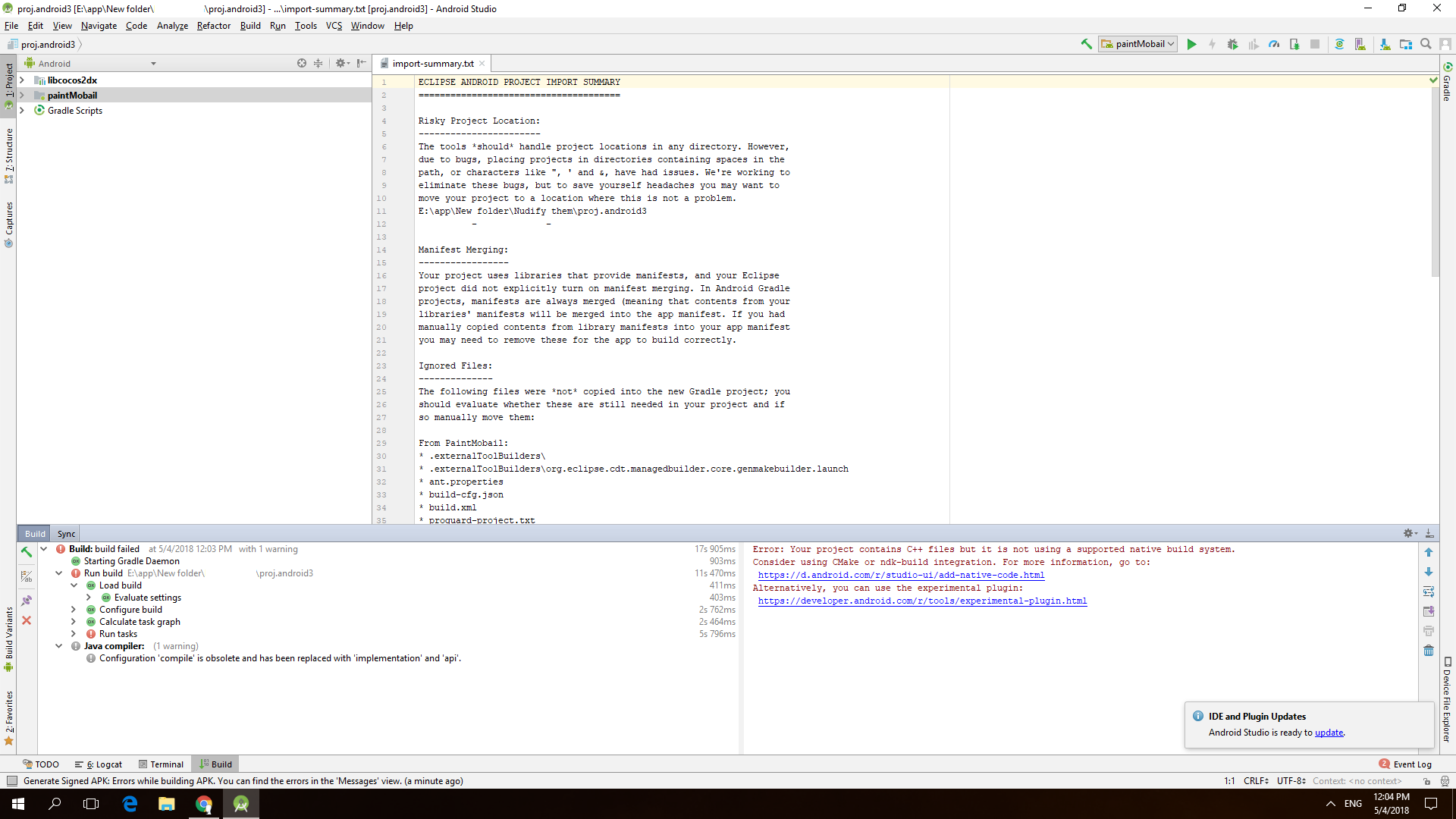This screenshot has width=1456, height=819.
Task: Run the app with the green play button
Action: 1191,44
